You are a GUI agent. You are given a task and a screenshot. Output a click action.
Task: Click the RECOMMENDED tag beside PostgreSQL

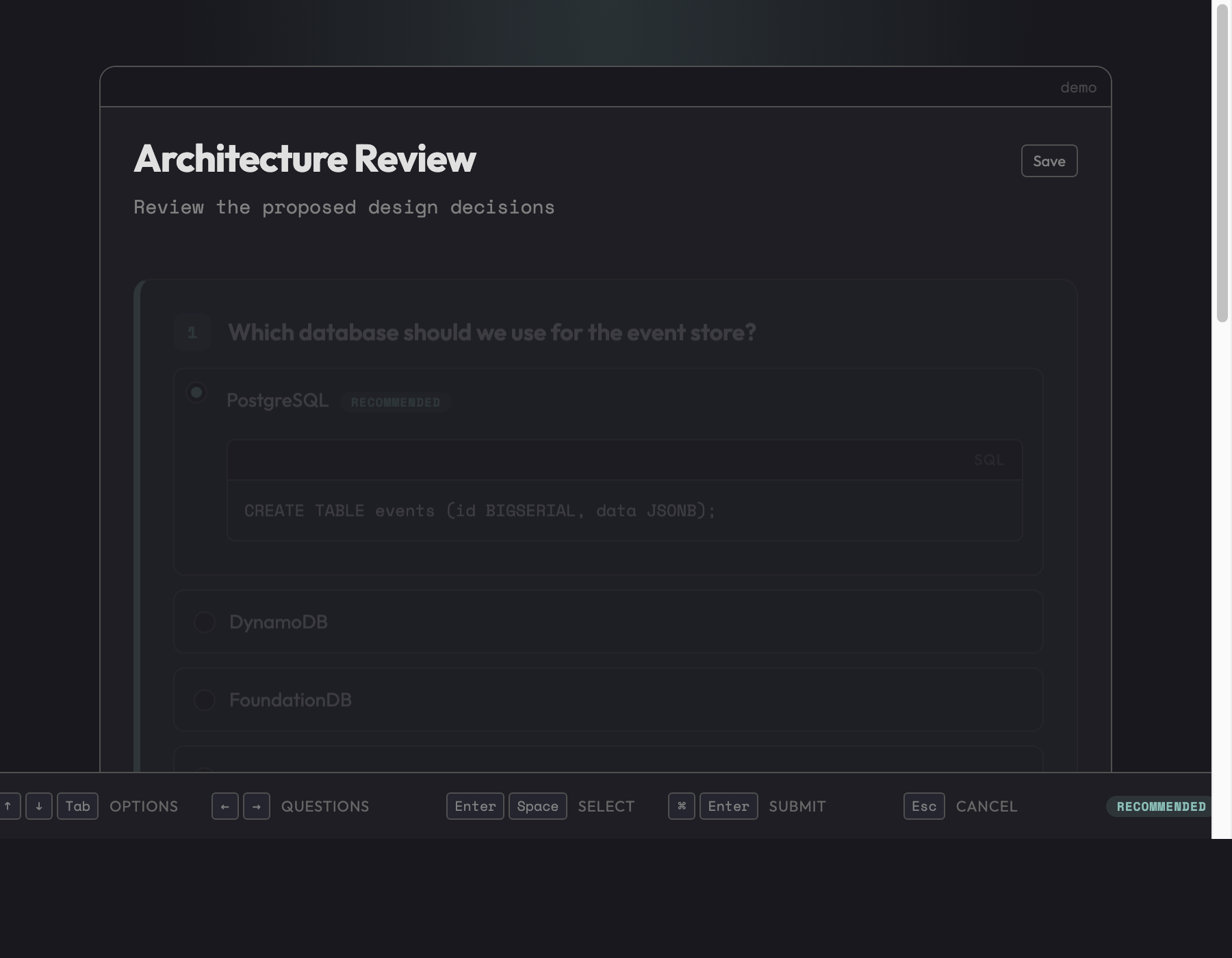tap(396, 402)
